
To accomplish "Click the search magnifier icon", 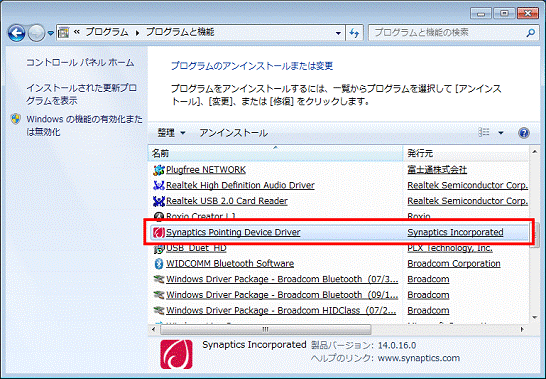I will (530, 33).
